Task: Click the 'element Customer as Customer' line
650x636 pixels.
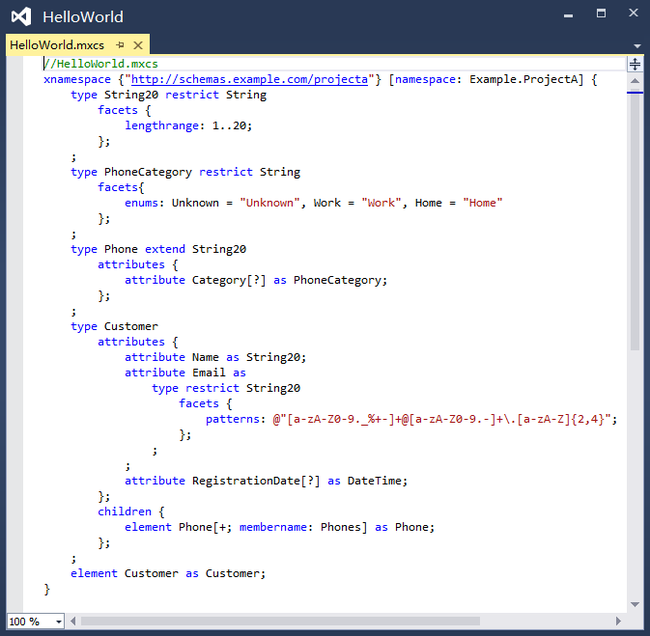Action: coord(168,573)
